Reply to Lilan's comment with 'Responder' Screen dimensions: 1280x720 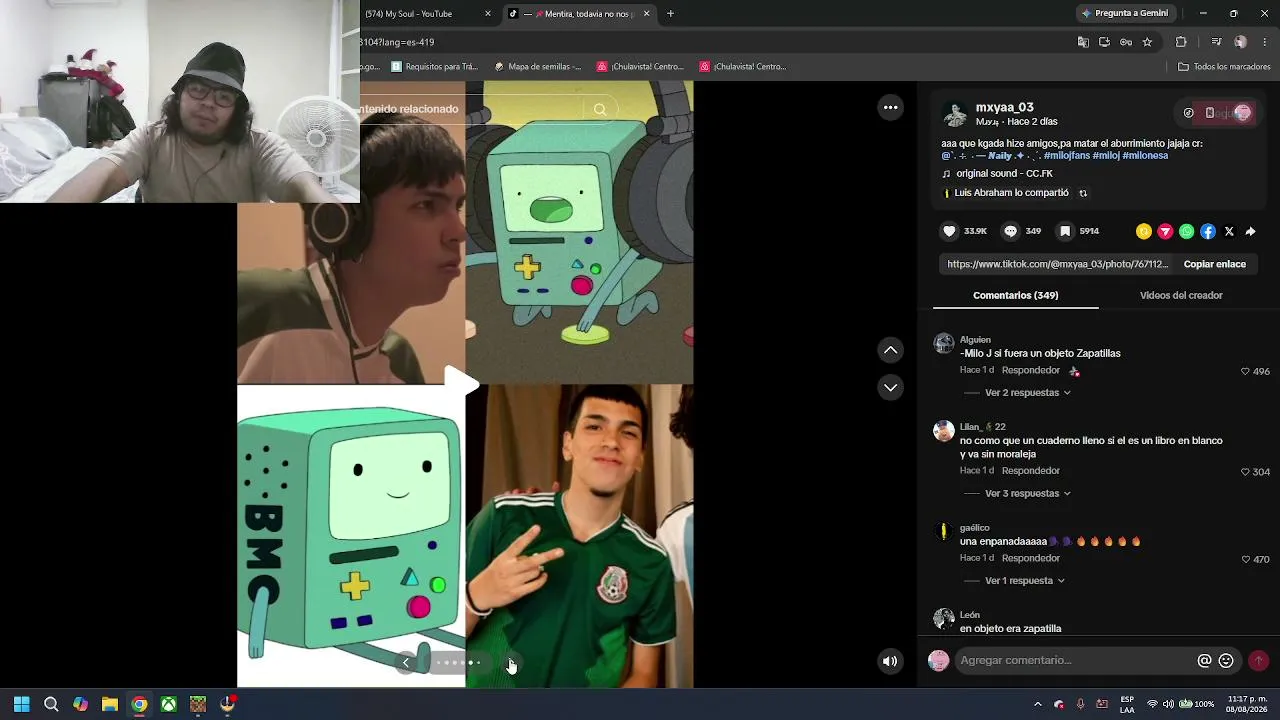tap(1031, 471)
